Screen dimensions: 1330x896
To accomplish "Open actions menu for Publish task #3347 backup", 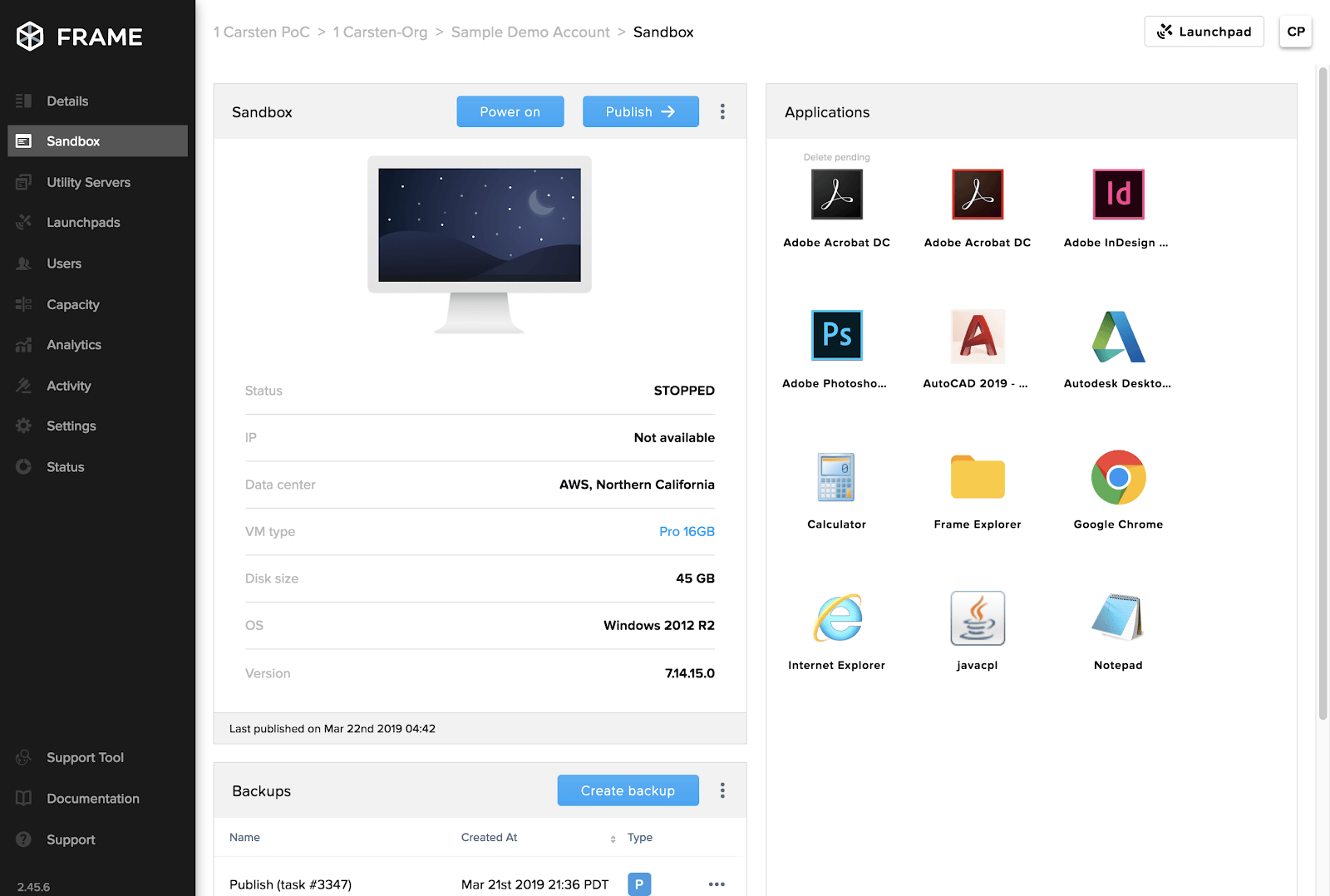I will coord(717,884).
